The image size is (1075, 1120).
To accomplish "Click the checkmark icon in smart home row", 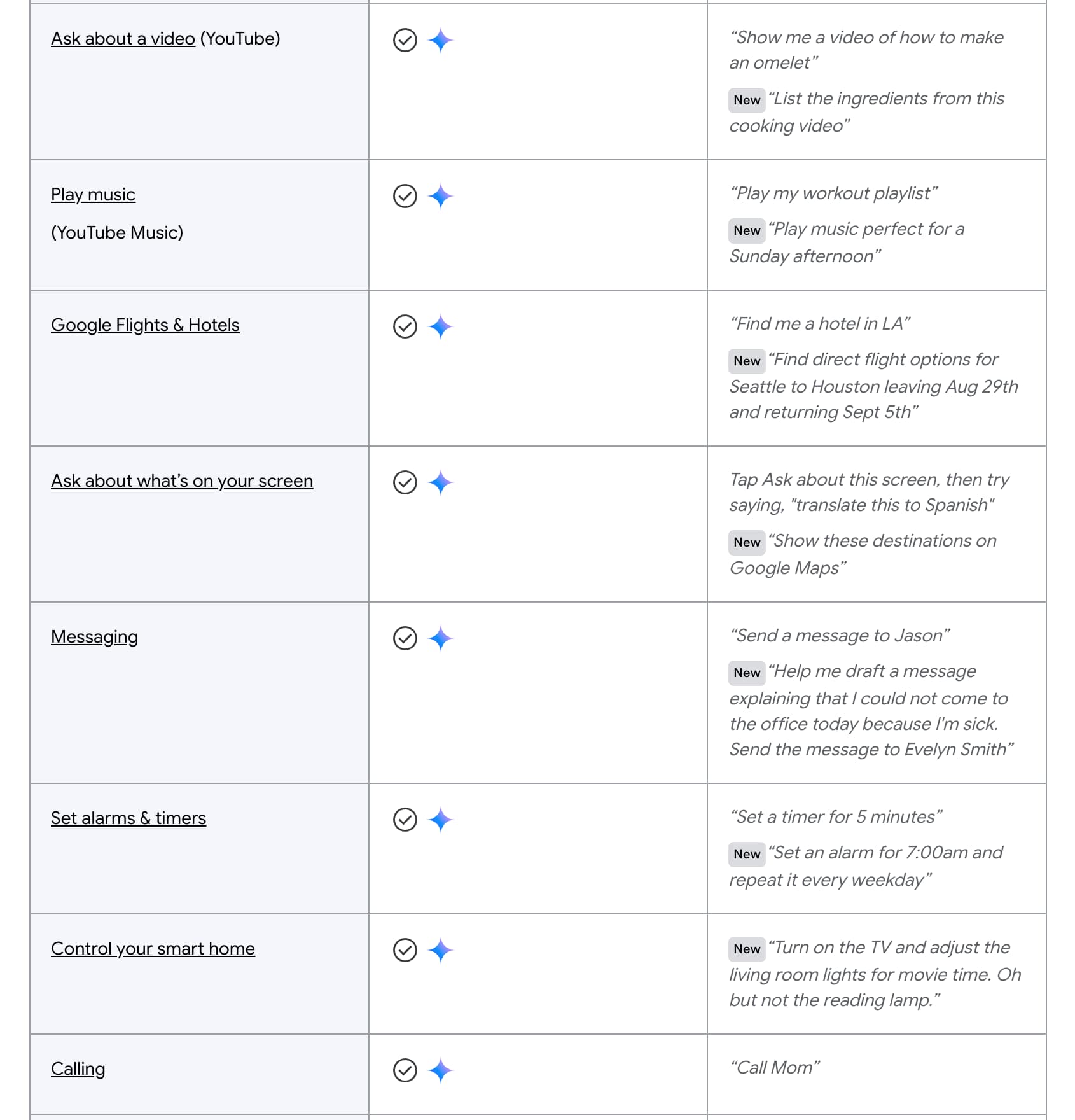I will point(405,950).
